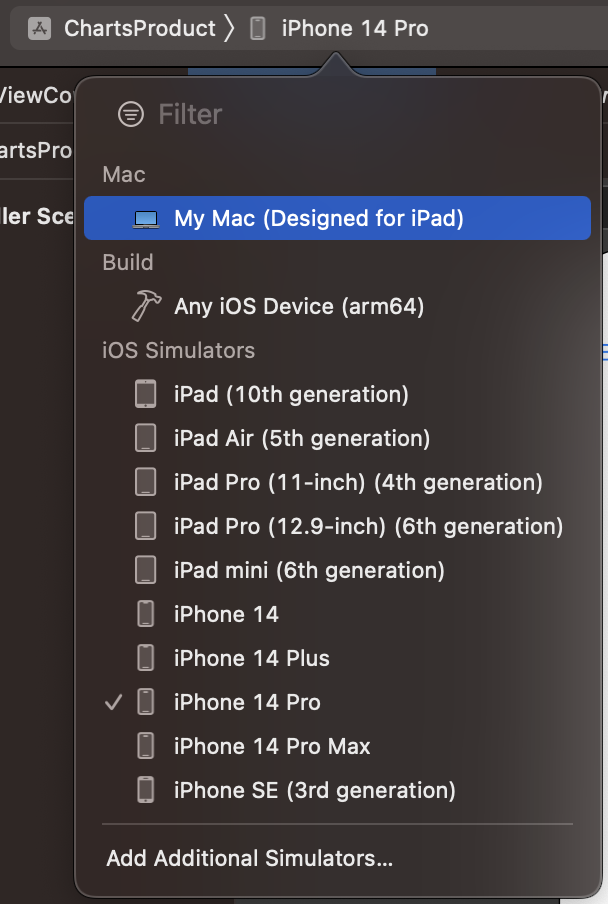The width and height of the screenshot is (608, 904).
Task: Click the iPad (10th generation) device icon
Action: 145,393
